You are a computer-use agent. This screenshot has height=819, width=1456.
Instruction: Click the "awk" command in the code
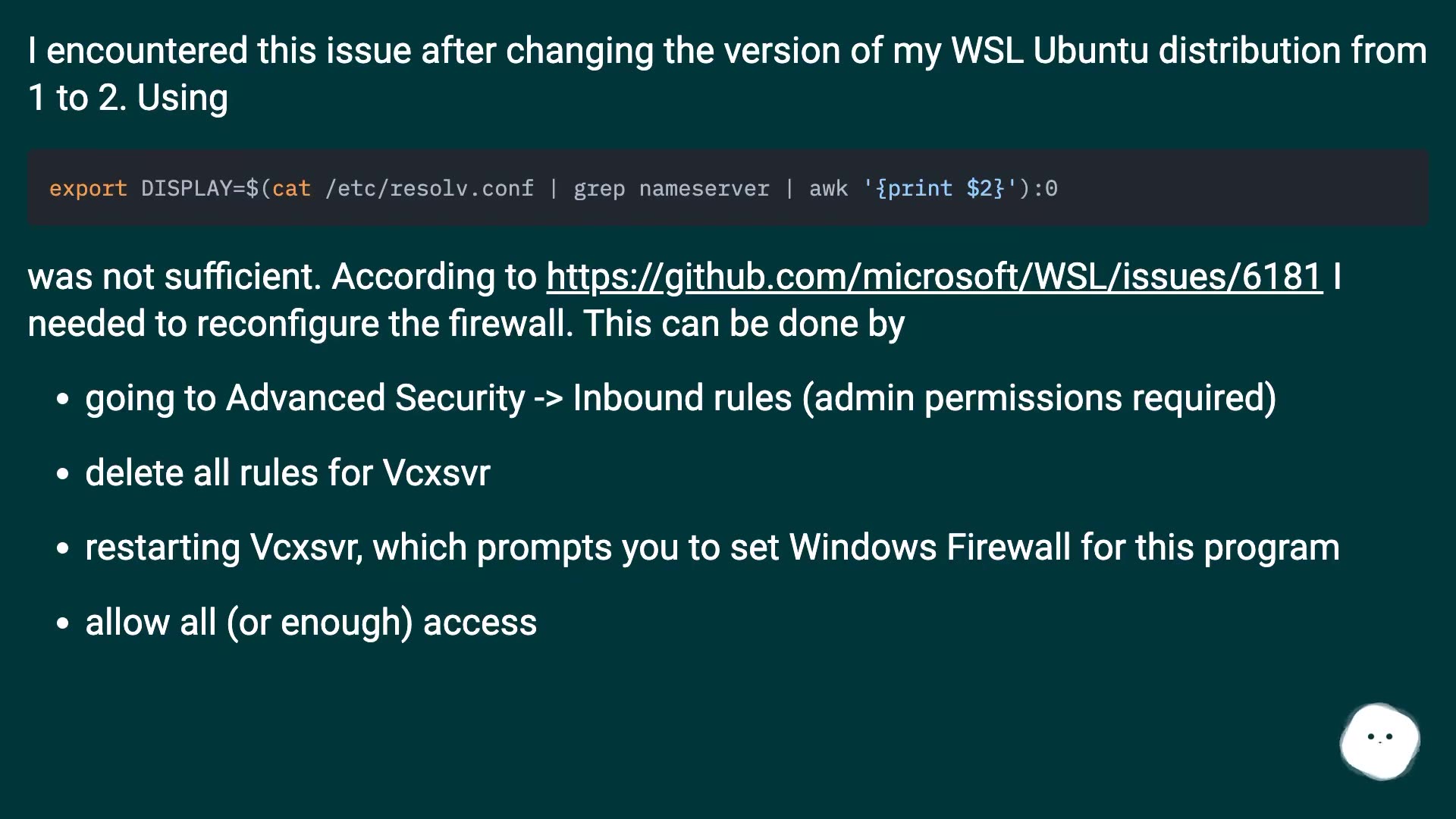click(x=828, y=188)
